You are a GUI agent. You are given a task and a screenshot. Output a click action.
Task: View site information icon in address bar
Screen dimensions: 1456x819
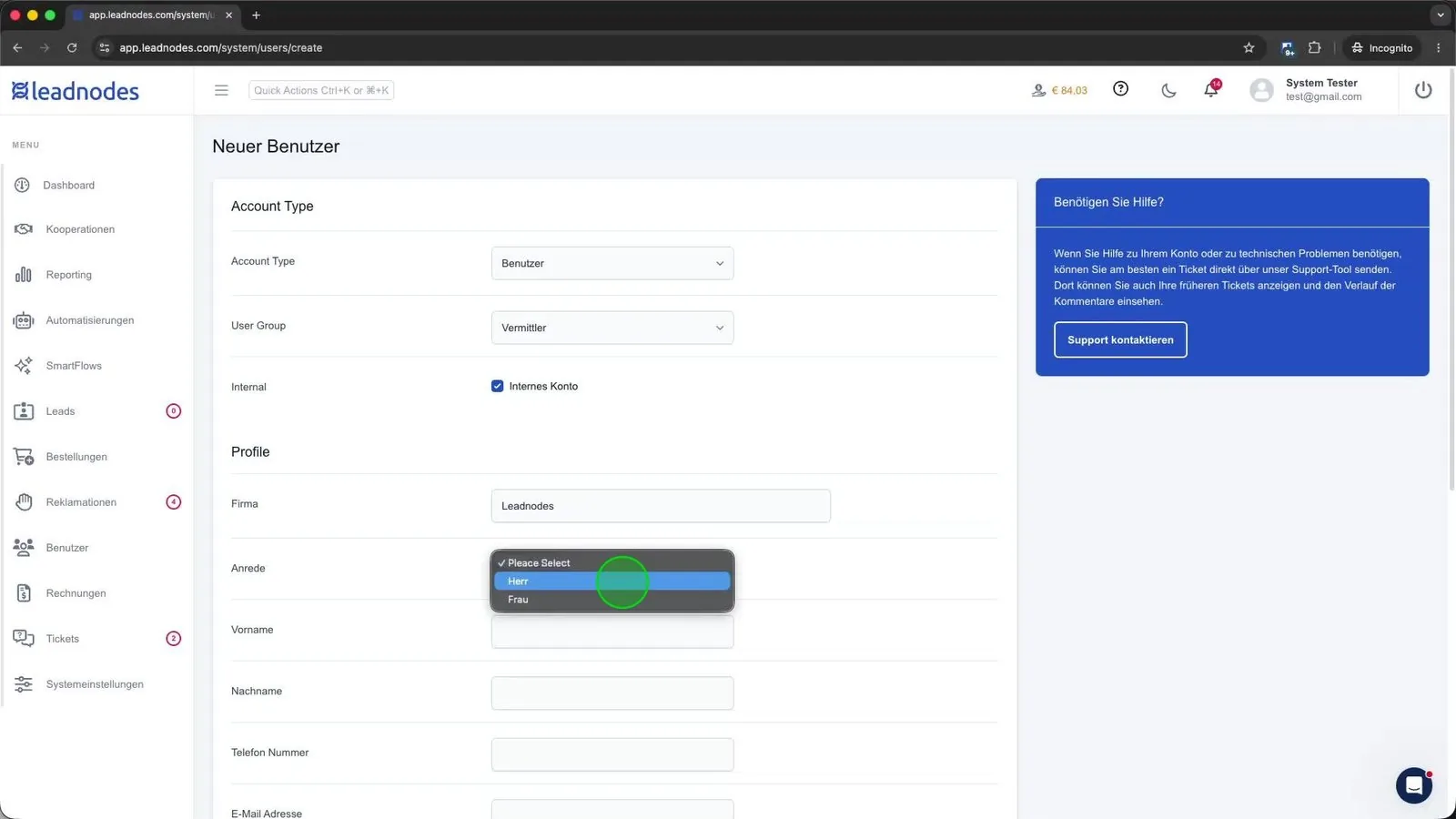coord(105,47)
